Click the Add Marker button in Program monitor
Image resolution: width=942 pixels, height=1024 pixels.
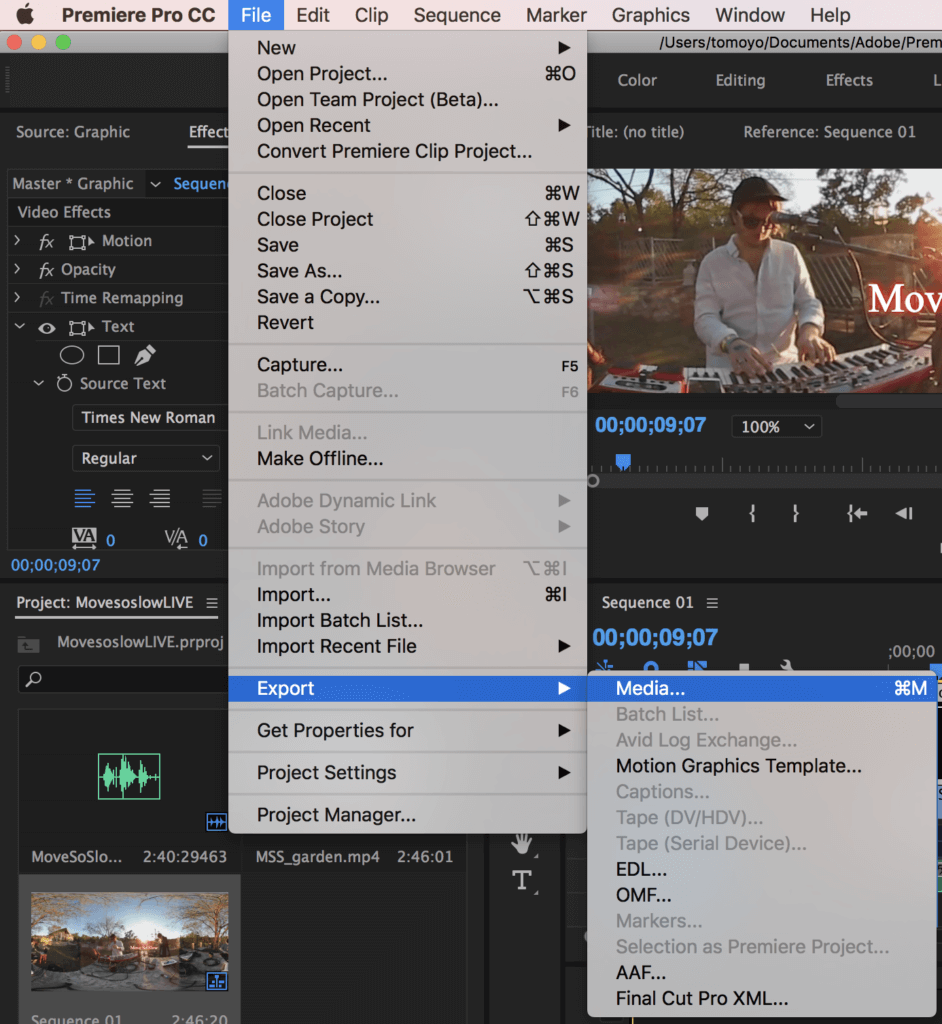tap(702, 514)
